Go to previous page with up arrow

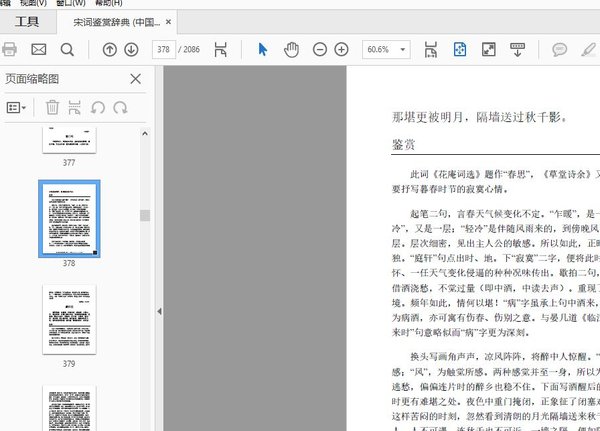110,49
